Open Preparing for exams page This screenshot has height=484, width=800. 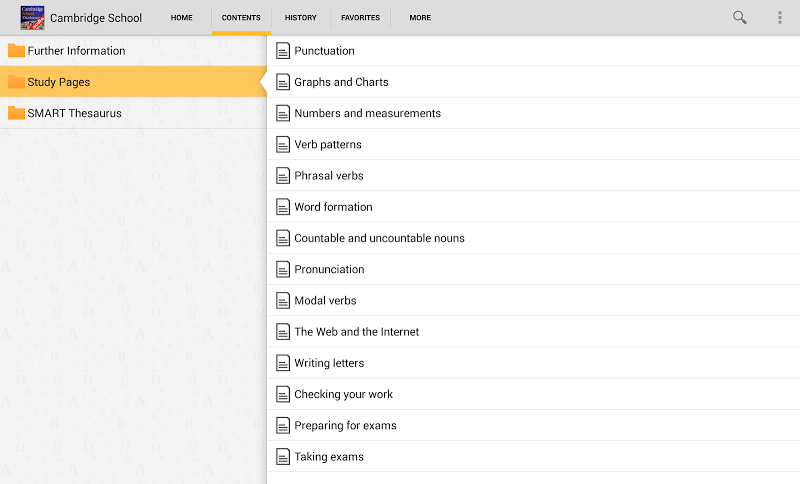pyautogui.click(x=345, y=426)
